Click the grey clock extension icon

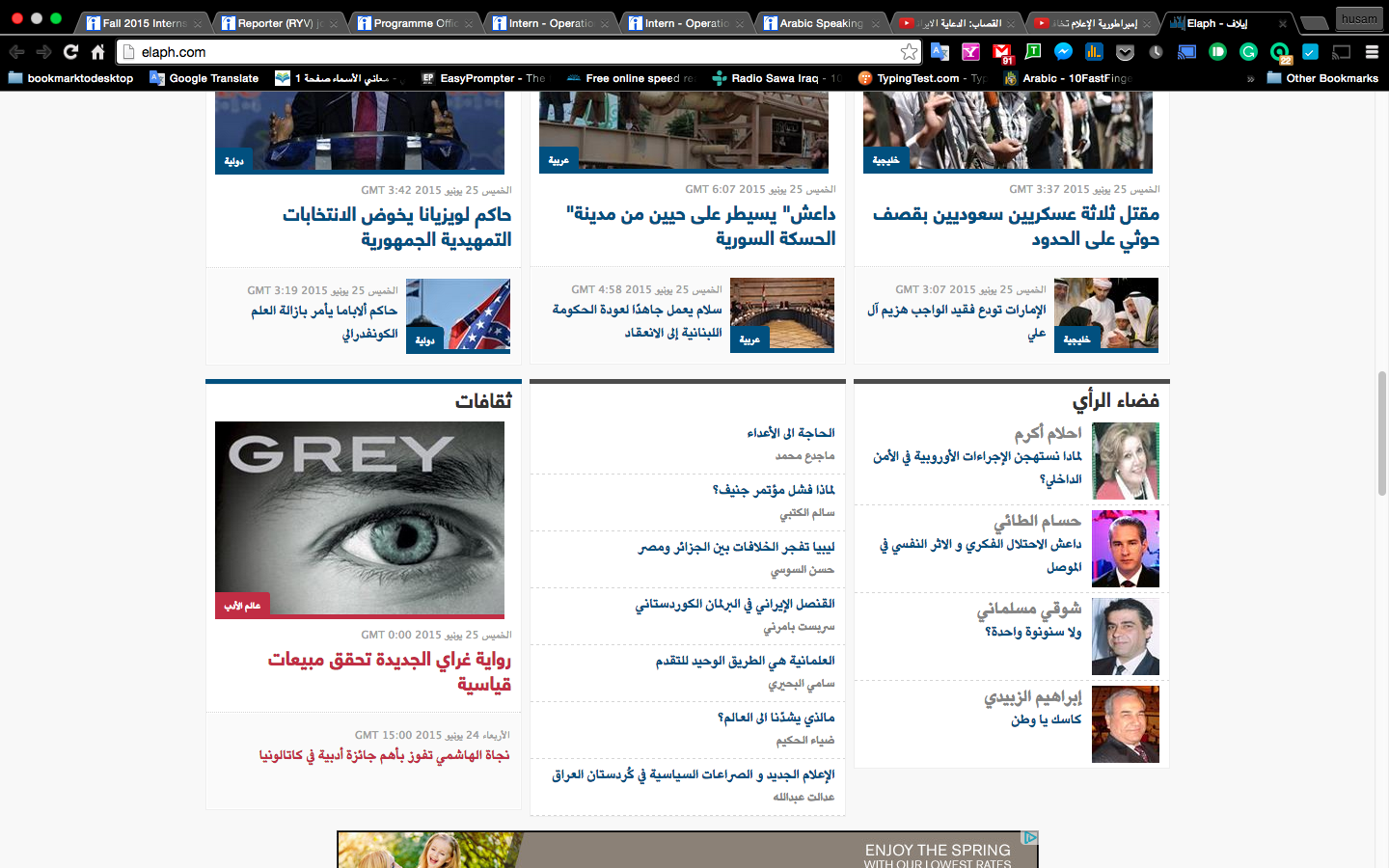(x=1156, y=52)
